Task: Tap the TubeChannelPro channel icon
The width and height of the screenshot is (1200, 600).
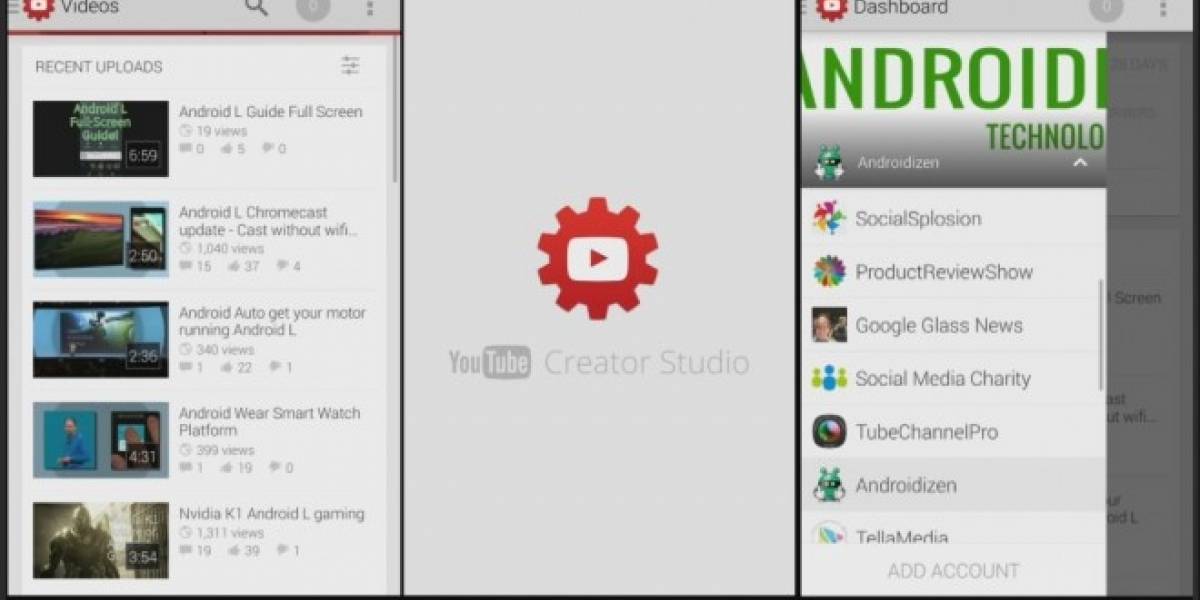Action: coord(829,432)
